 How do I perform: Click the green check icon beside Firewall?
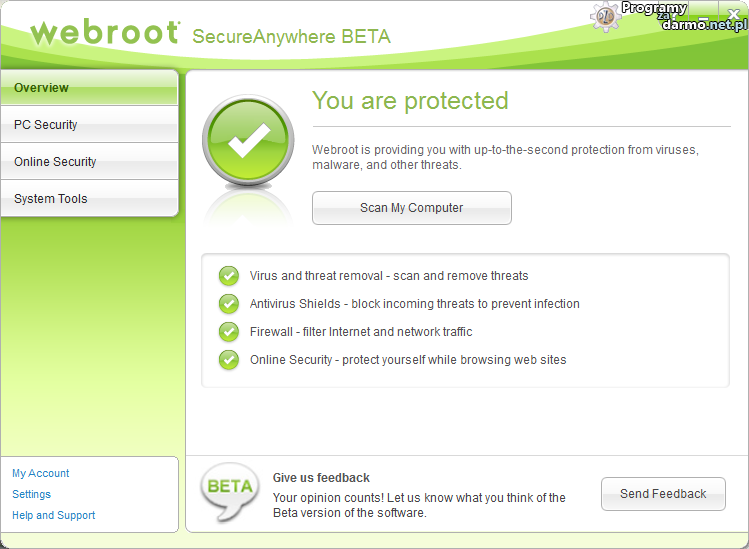[x=229, y=332]
